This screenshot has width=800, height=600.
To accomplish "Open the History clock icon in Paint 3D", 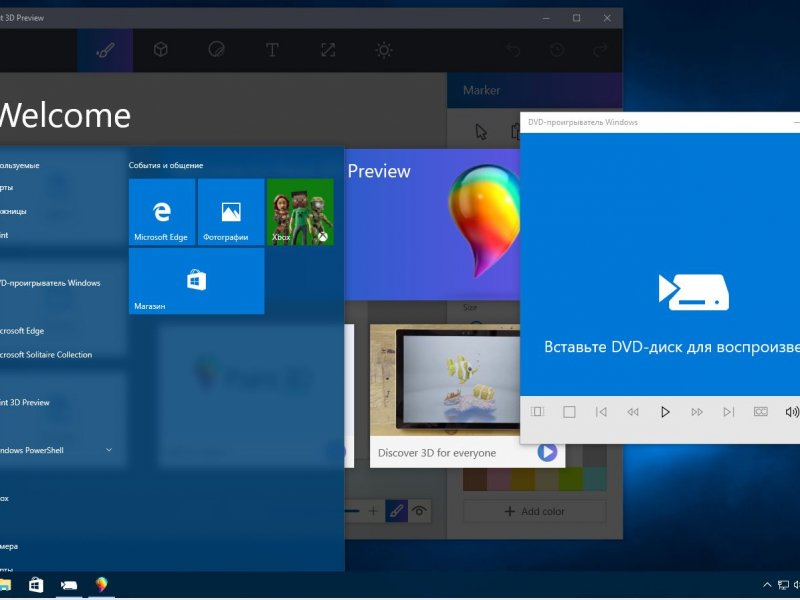I will pos(557,50).
